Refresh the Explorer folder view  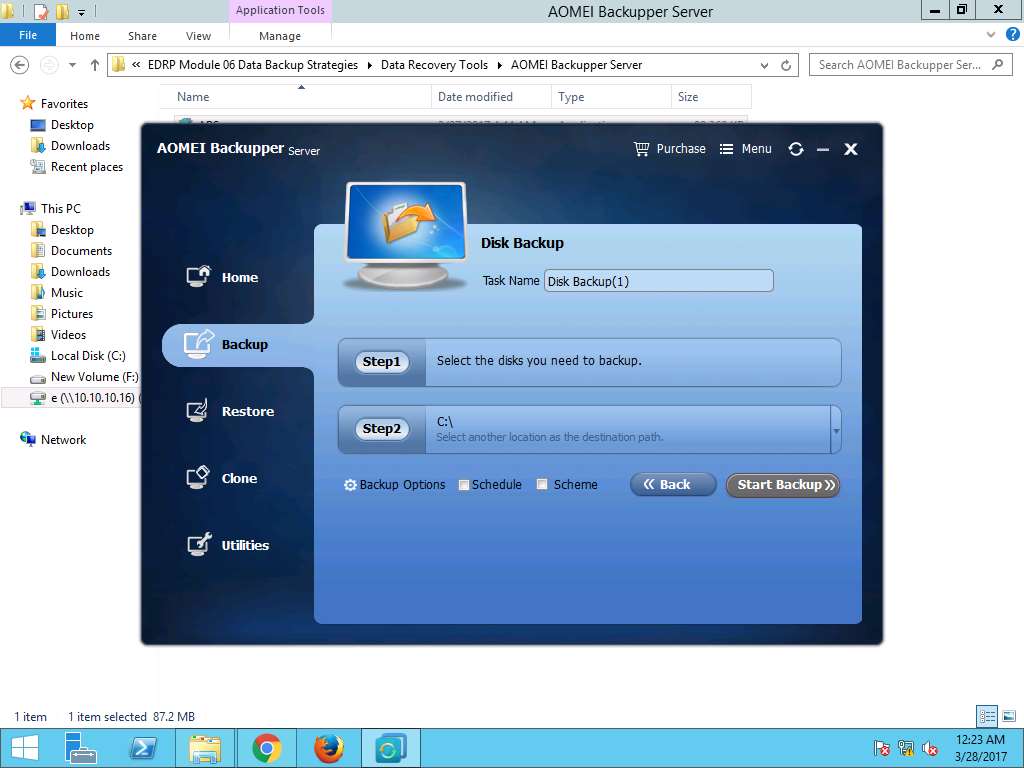click(x=786, y=65)
